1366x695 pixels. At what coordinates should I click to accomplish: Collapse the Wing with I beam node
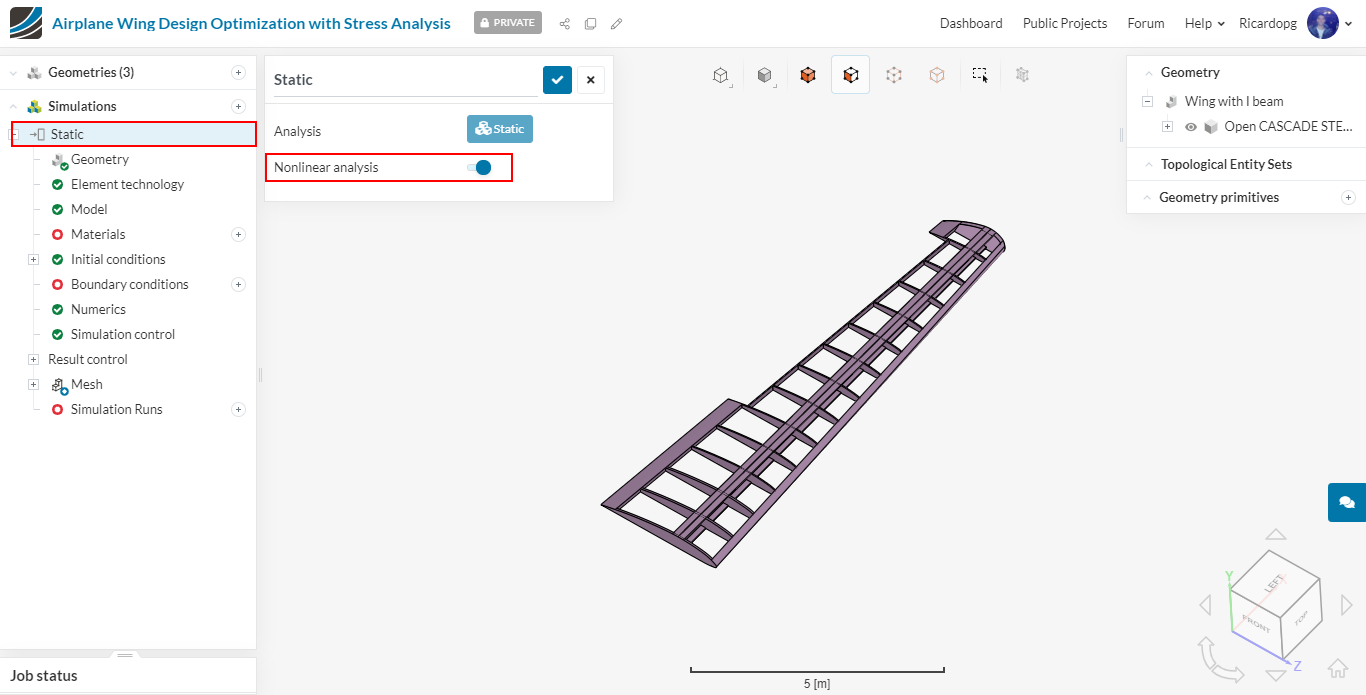pos(1147,101)
